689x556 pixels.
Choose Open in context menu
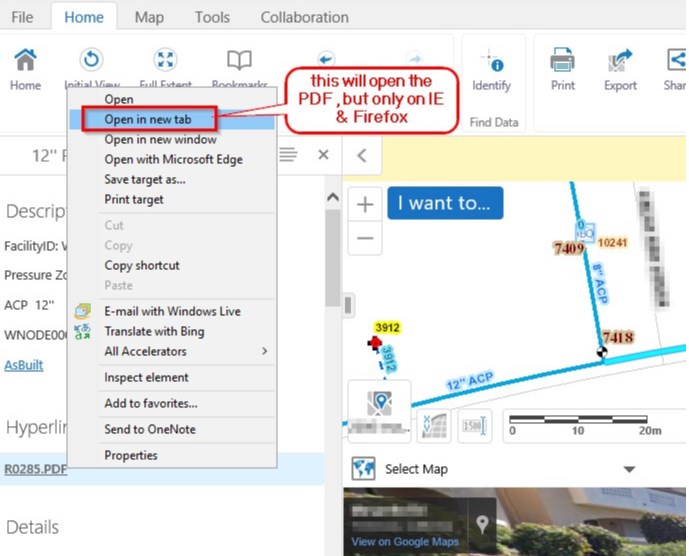click(x=172, y=99)
